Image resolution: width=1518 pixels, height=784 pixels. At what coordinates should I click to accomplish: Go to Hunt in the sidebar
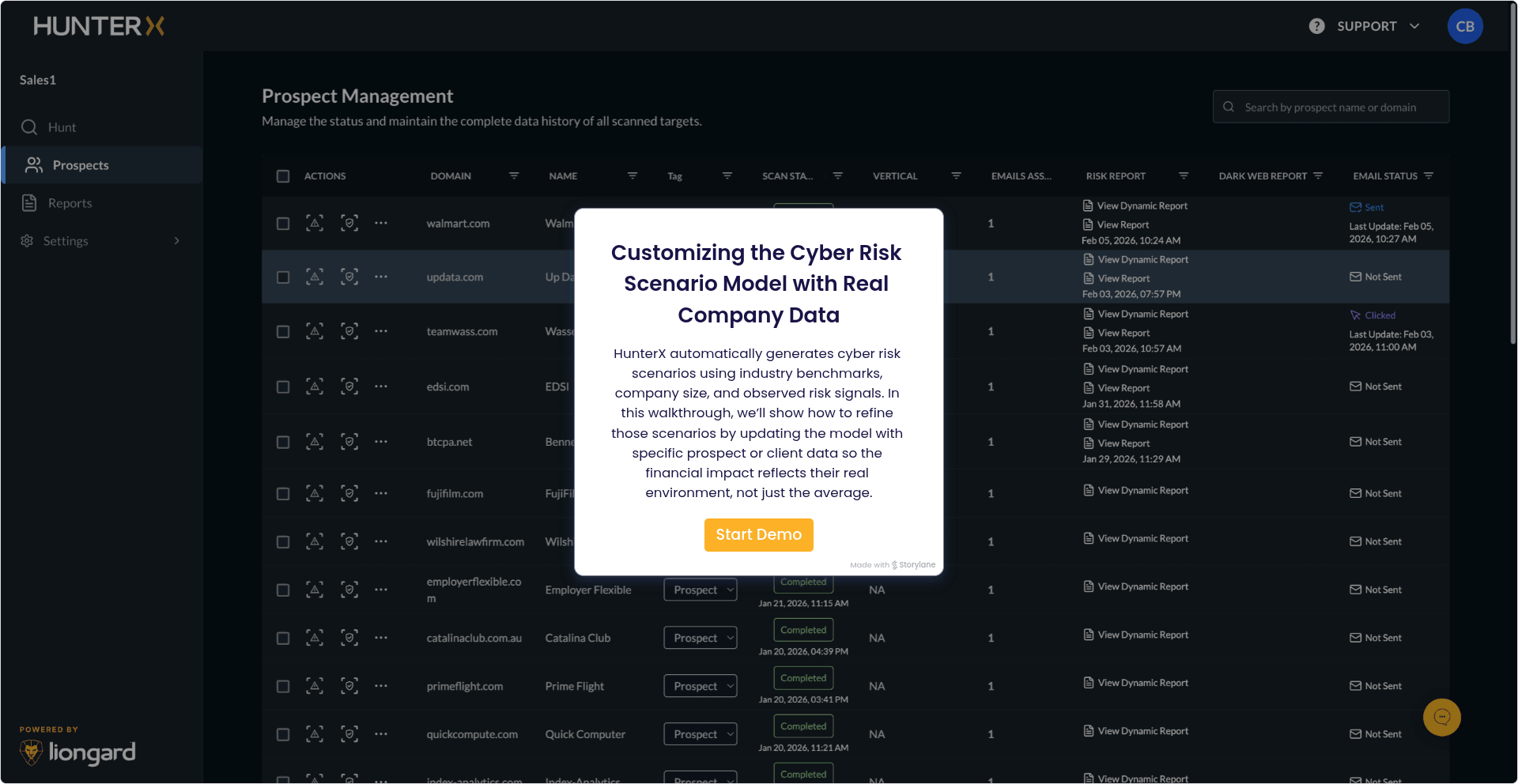tap(62, 127)
